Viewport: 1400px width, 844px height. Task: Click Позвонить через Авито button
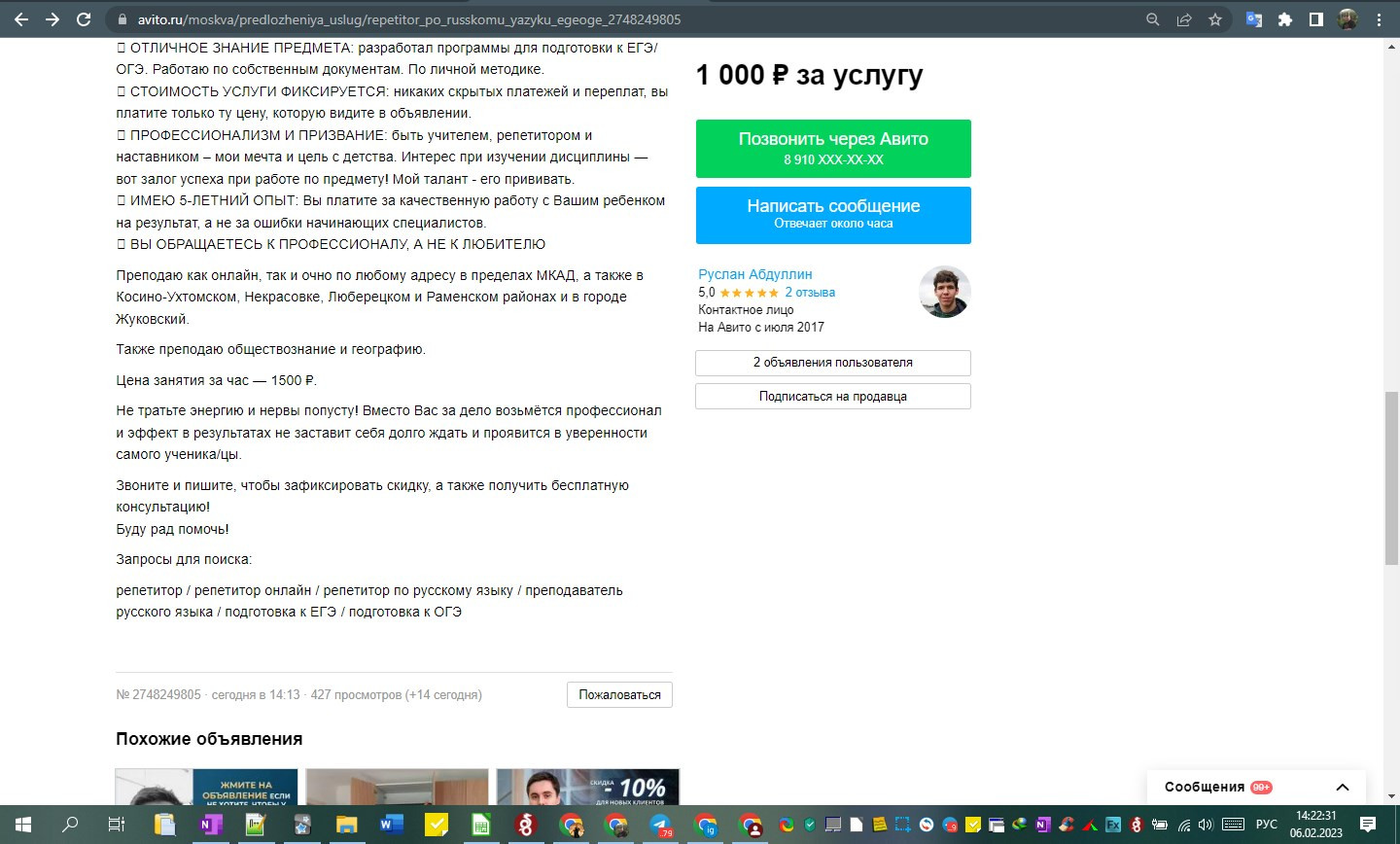tap(833, 149)
